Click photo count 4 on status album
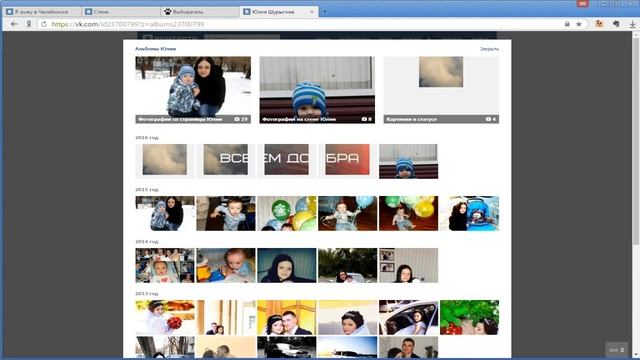Screen dimensions: 640x360 (491, 119)
